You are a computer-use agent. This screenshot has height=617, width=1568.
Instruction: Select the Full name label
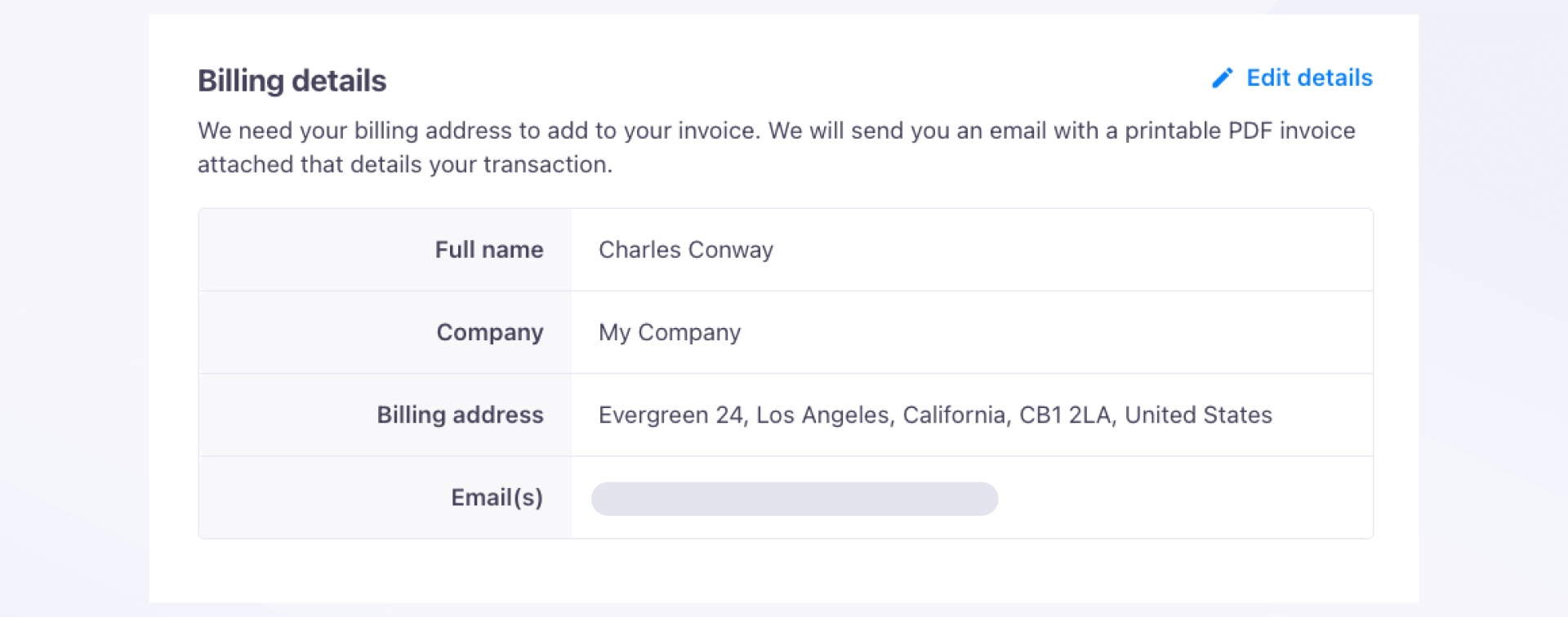488,250
